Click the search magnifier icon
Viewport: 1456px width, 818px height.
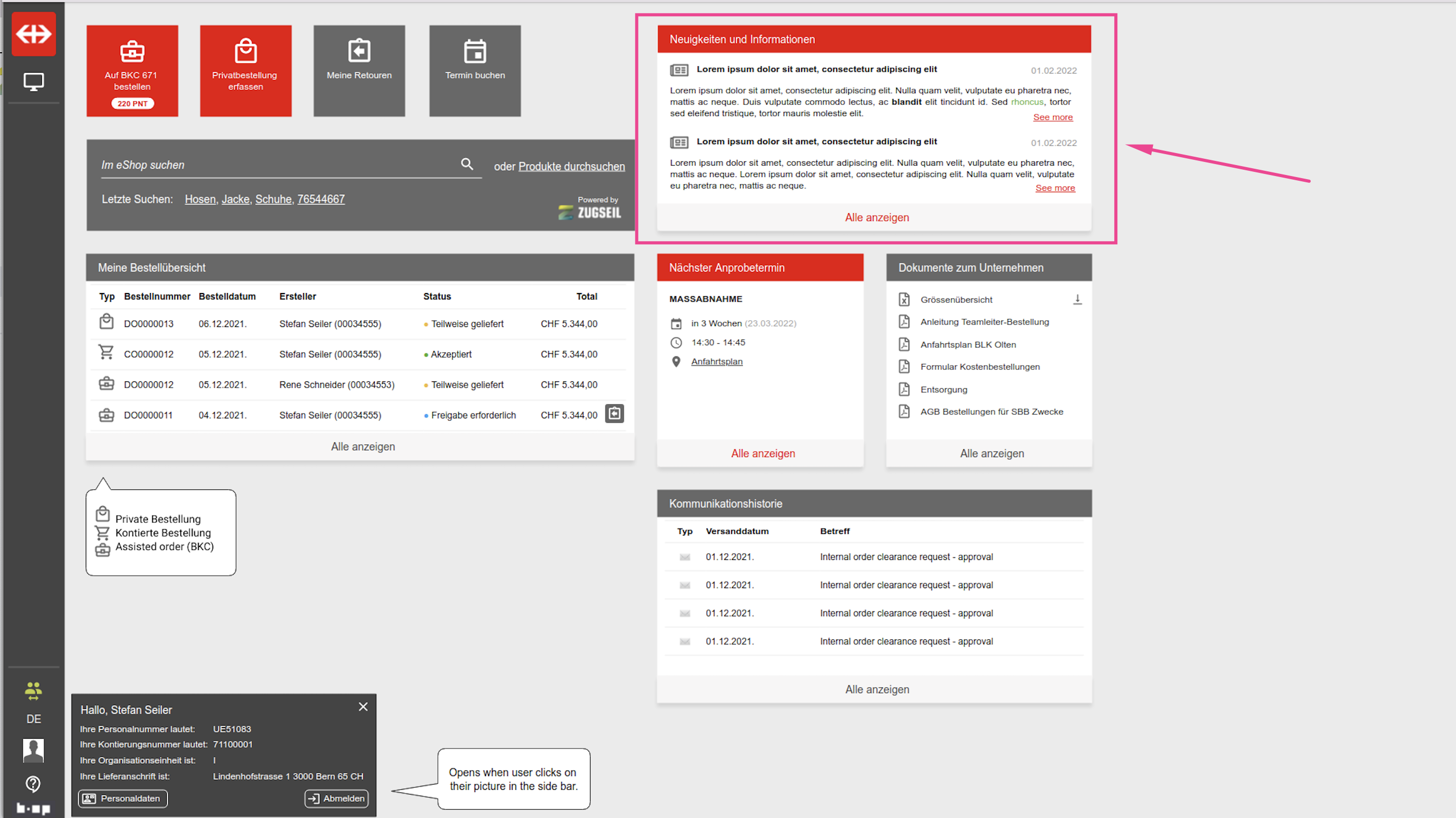(467, 164)
